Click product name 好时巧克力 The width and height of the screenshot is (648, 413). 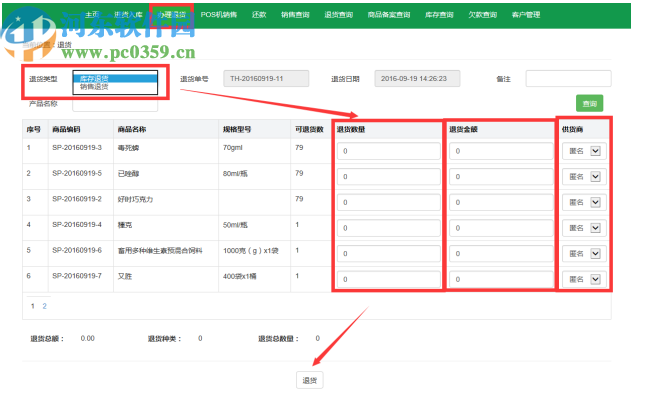tap(136, 199)
